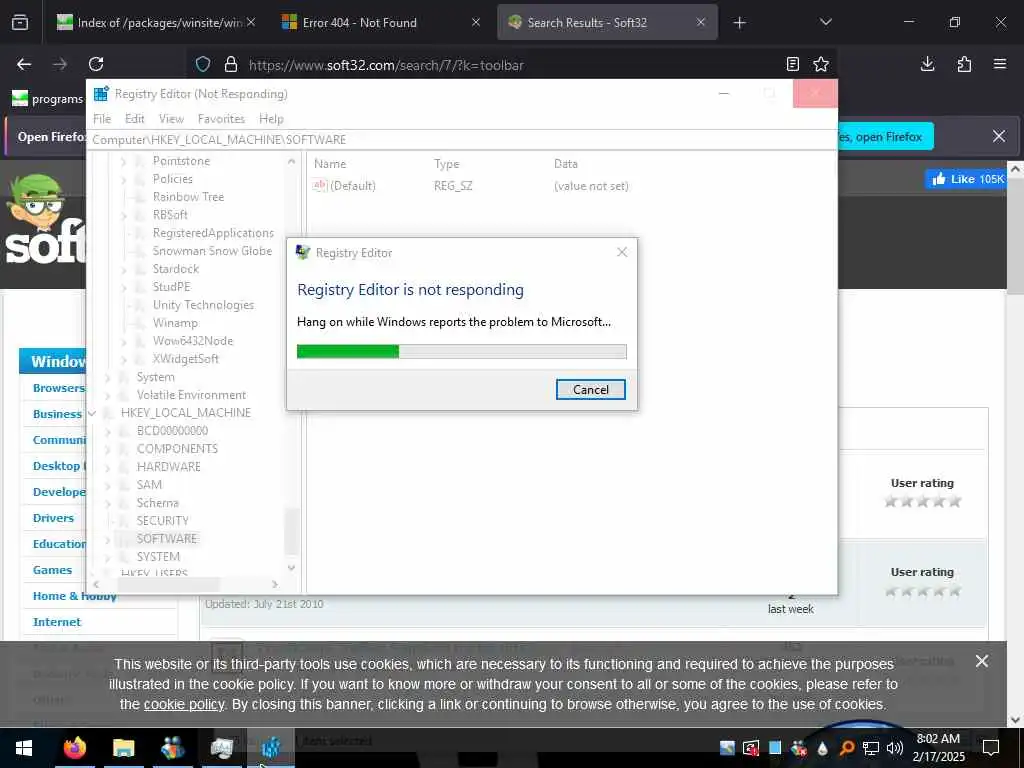The height and width of the screenshot is (768, 1024).
Task: Expand the BCD00000000 key
Action: [108, 431]
